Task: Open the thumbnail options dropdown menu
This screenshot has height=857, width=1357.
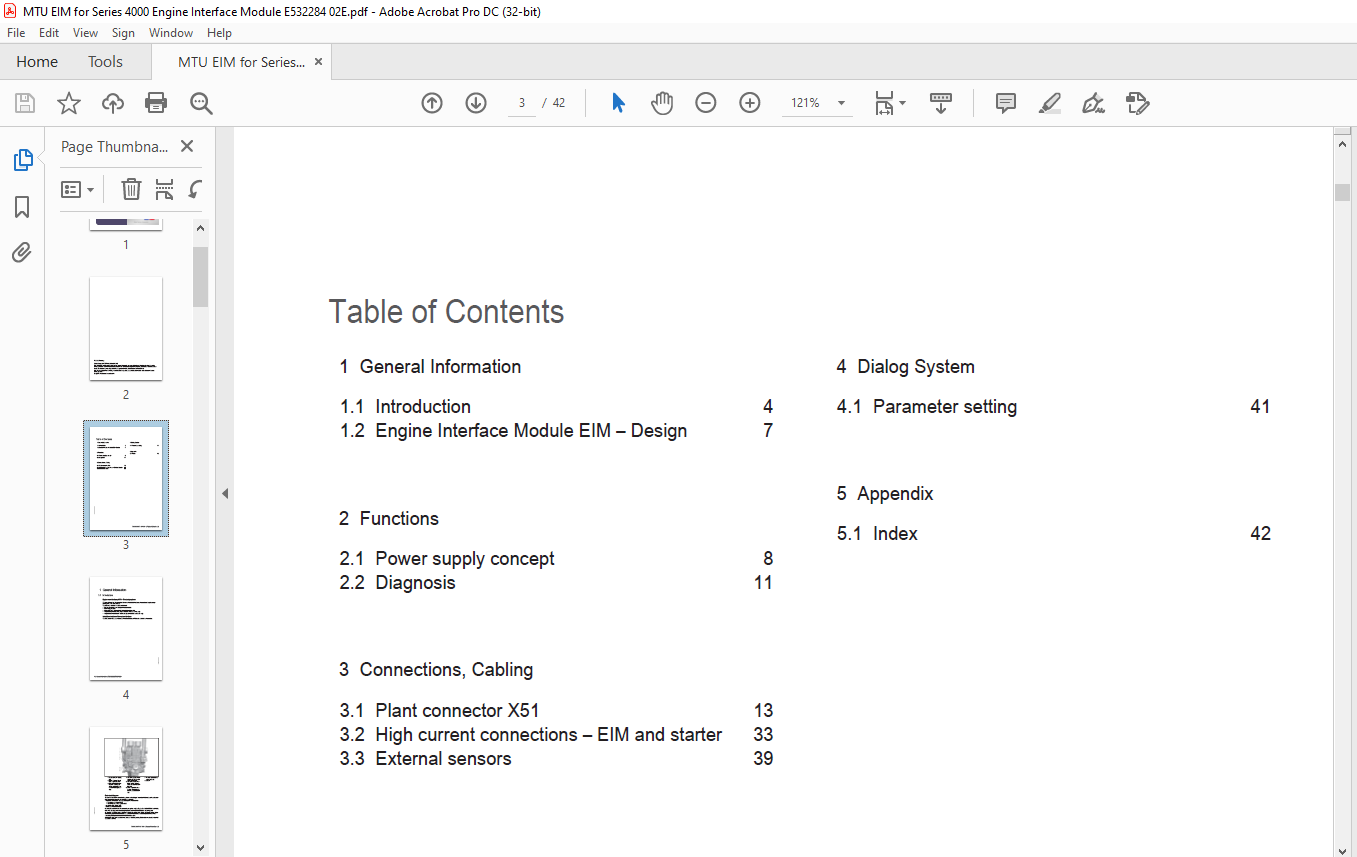Action: pyautogui.click(x=78, y=189)
